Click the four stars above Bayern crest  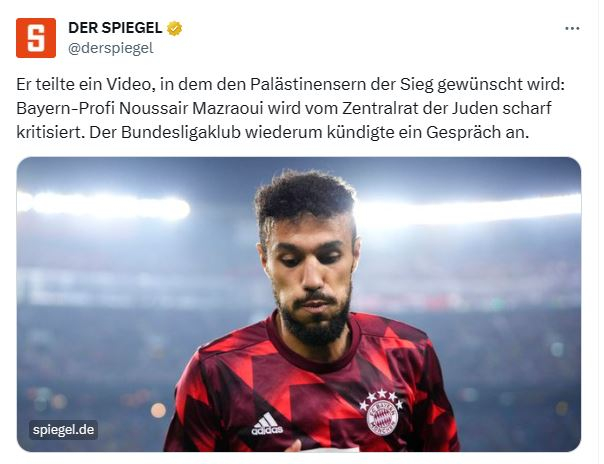pos(381,398)
